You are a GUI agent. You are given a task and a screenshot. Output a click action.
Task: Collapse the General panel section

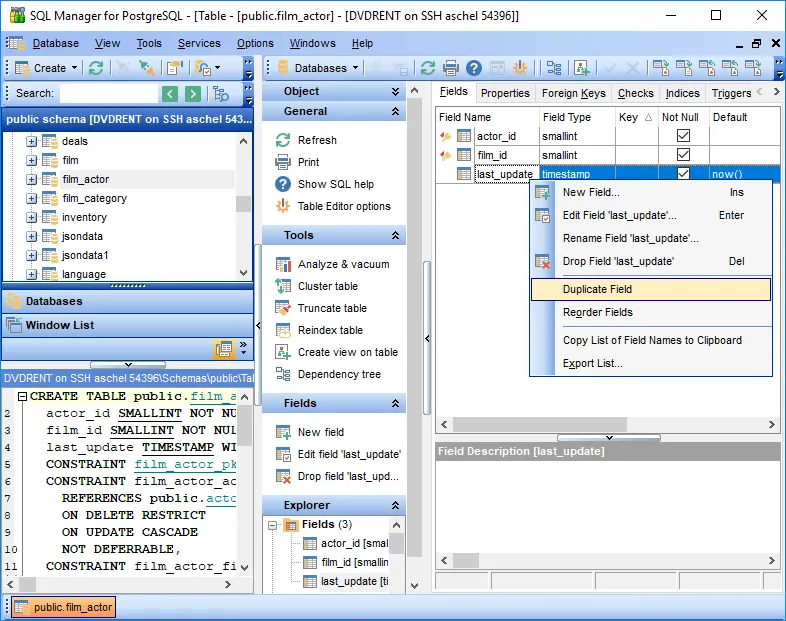[x=395, y=111]
